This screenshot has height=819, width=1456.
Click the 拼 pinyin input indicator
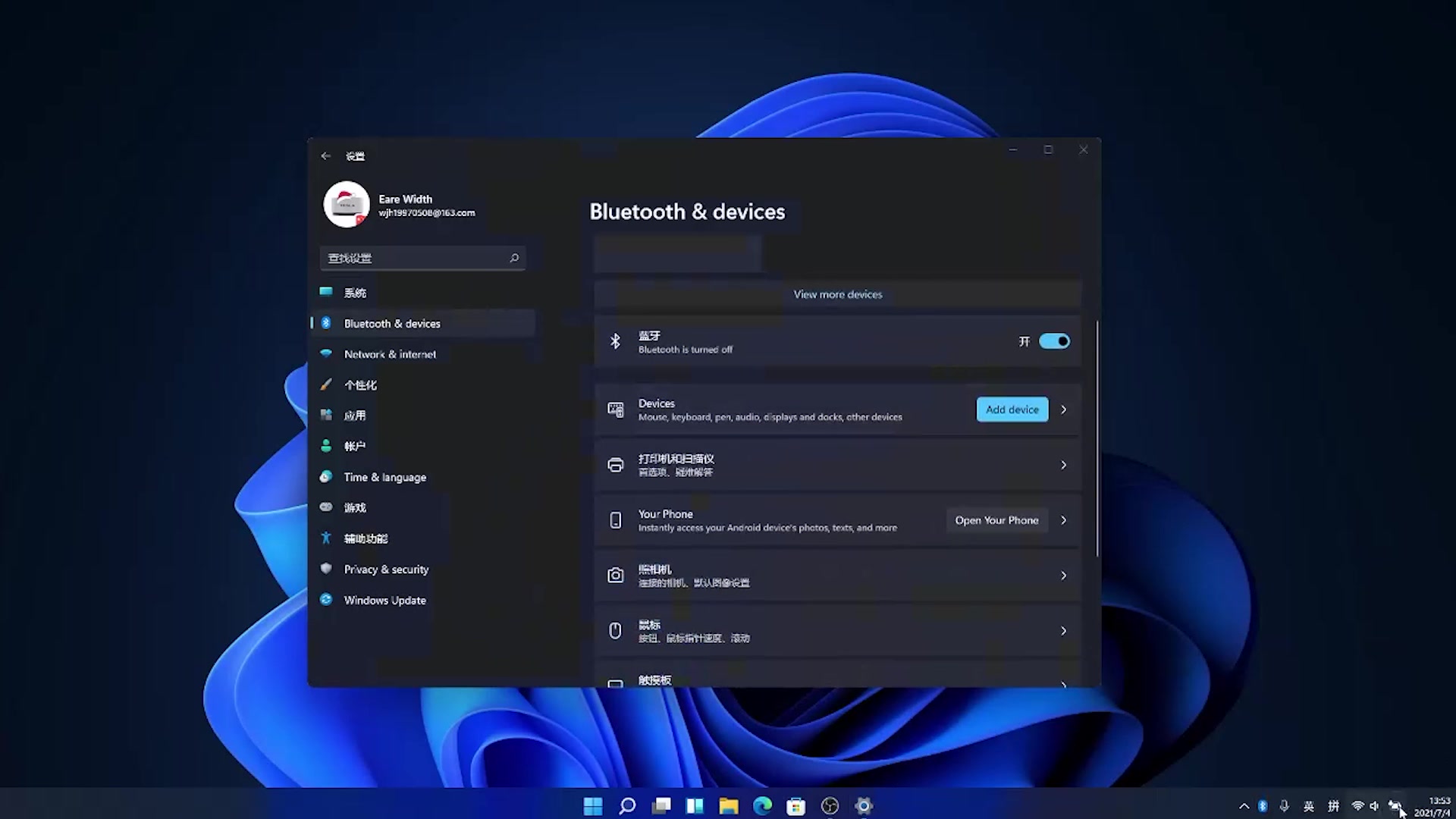1333,805
